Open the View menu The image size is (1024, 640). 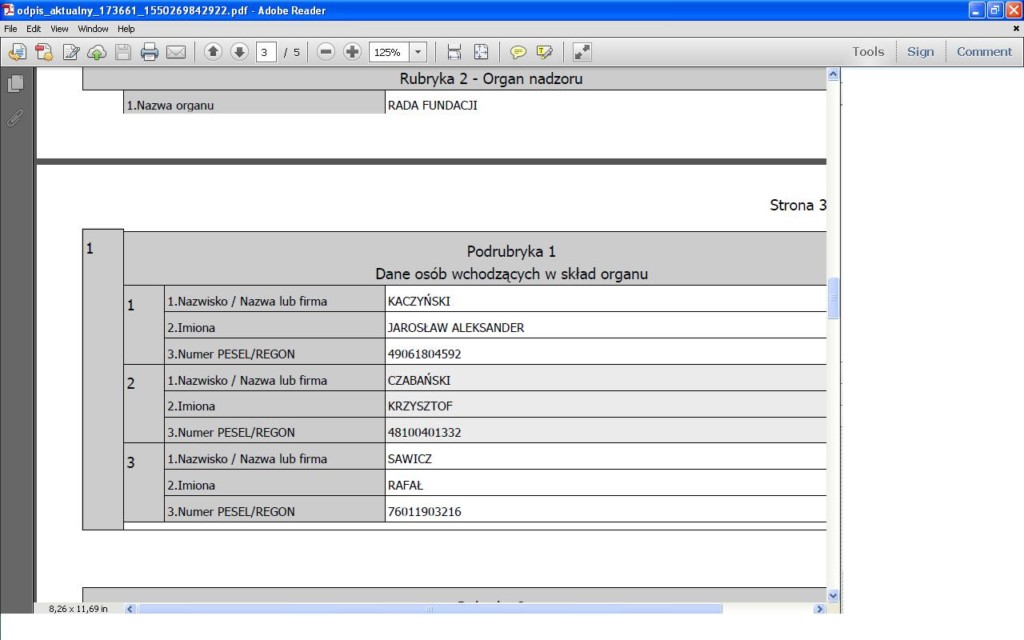click(59, 29)
